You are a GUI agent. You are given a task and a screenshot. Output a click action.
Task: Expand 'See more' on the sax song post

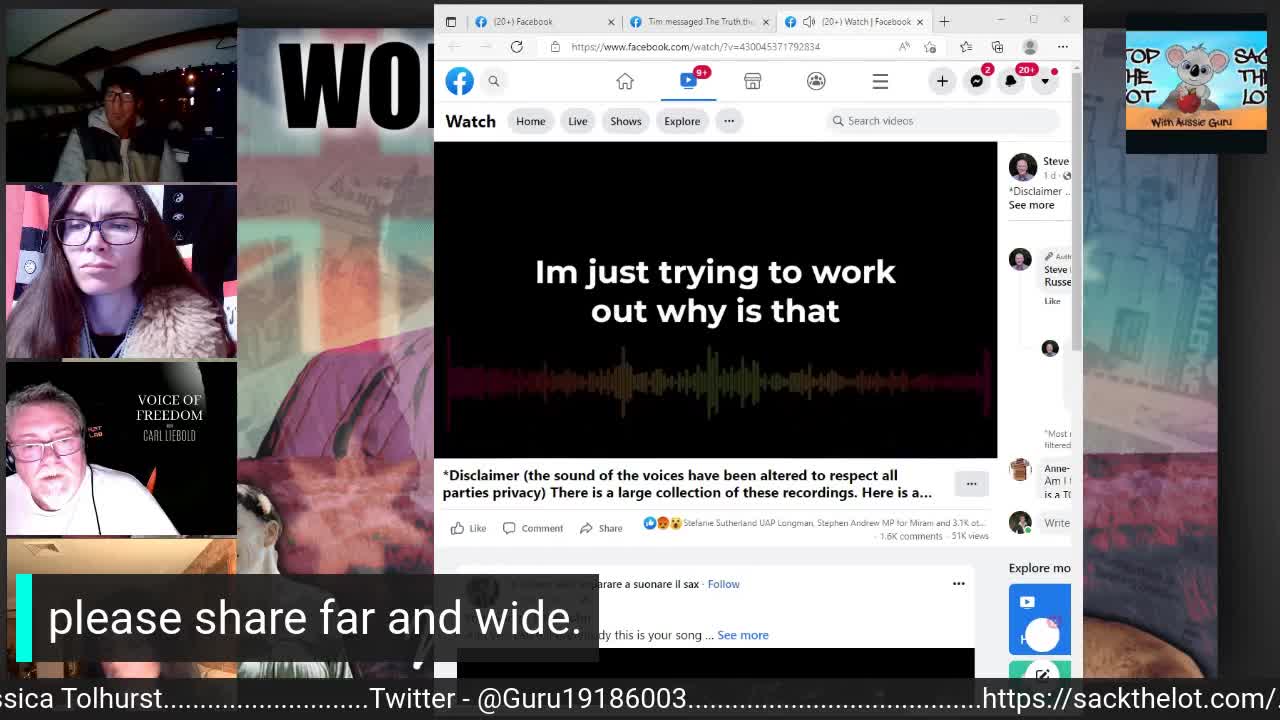743,635
